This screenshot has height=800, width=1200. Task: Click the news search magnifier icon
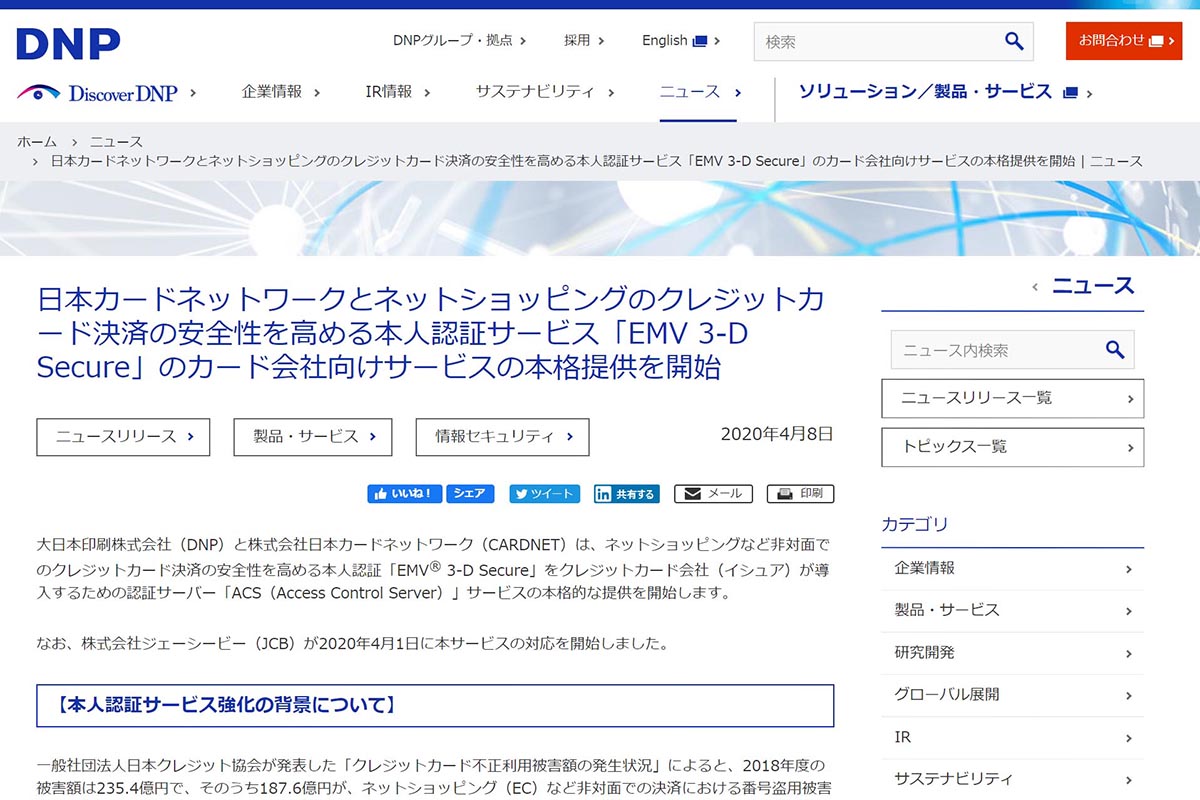point(1115,350)
